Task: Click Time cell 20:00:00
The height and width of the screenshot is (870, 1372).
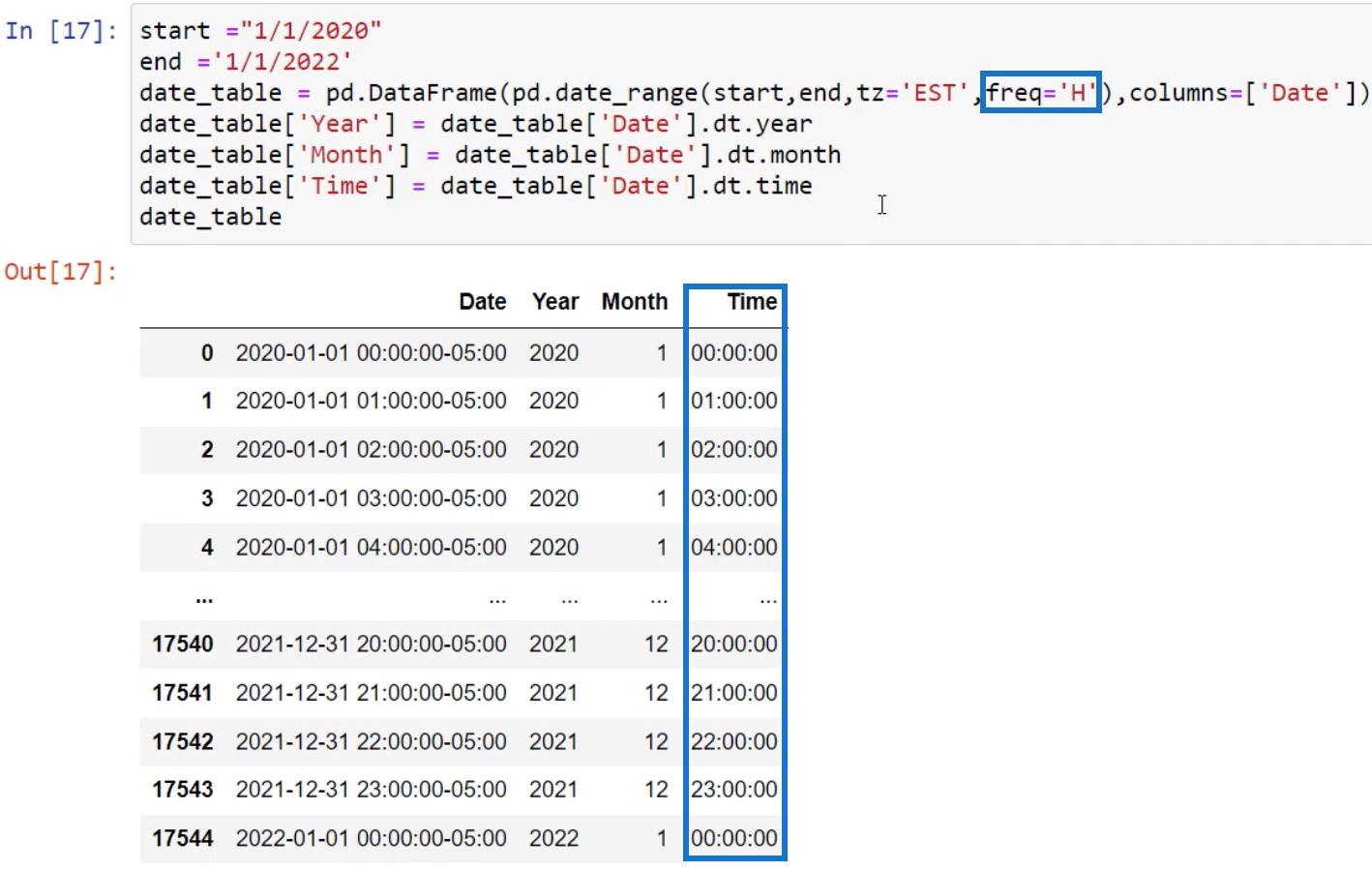Action: tap(734, 645)
